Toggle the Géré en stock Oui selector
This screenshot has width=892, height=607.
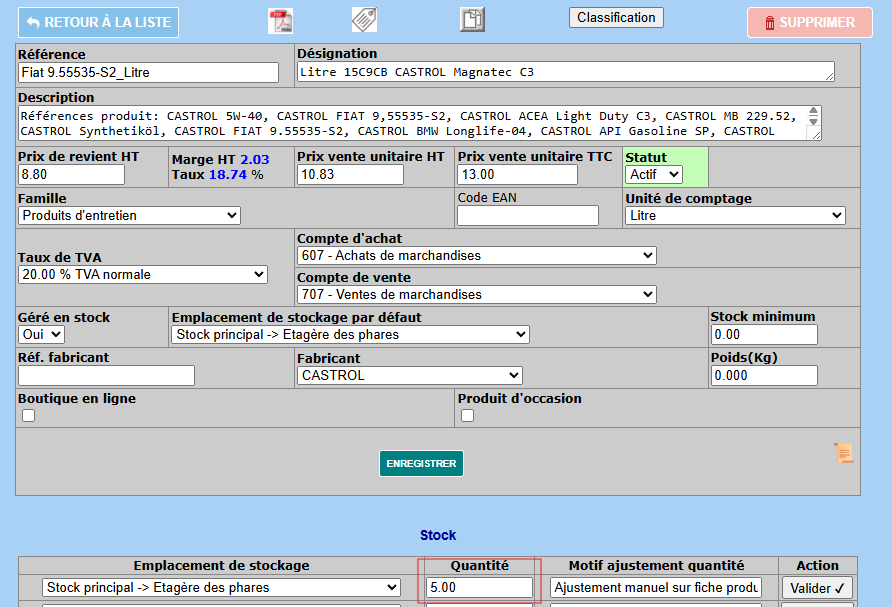pyautogui.click(x=41, y=334)
